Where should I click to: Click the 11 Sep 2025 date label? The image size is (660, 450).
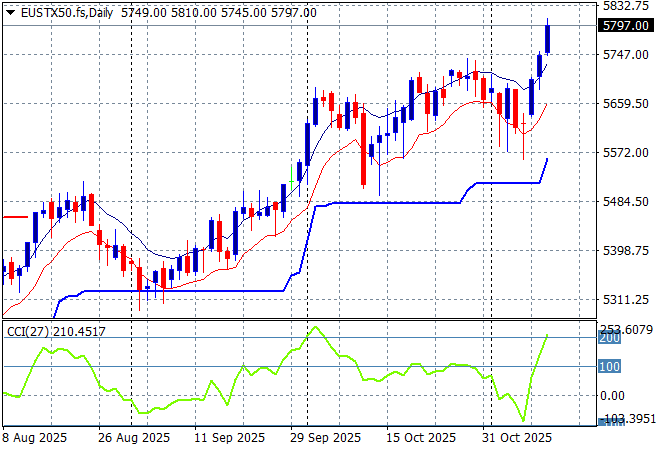(x=229, y=438)
